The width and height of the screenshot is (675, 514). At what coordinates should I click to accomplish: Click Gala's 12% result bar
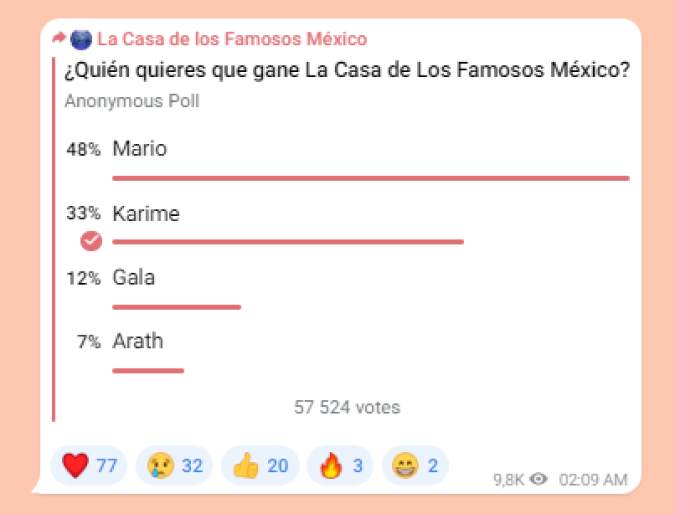pyautogui.click(x=176, y=307)
